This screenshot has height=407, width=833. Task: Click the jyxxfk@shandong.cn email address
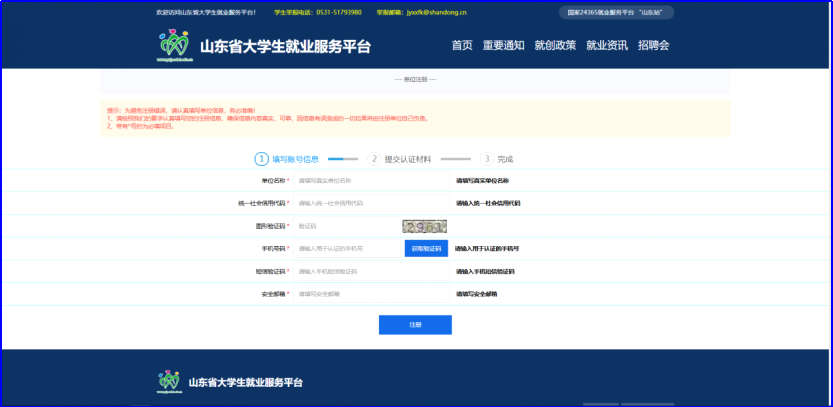pyautogui.click(x=436, y=12)
